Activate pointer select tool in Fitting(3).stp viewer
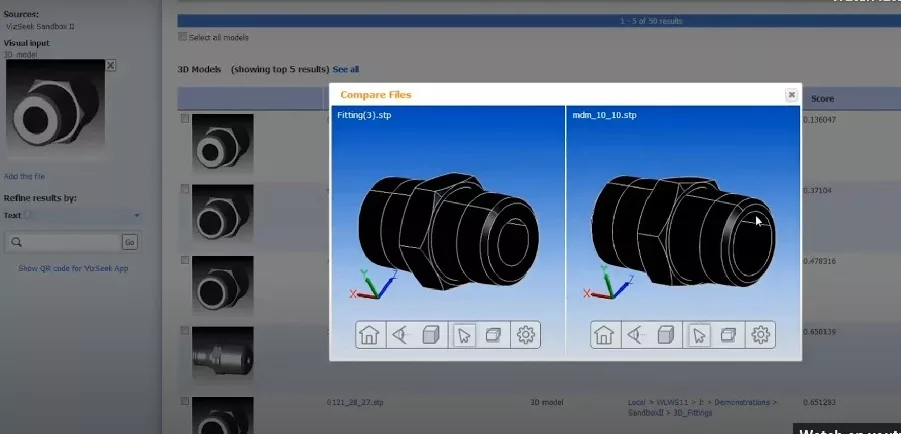901x434 pixels. point(463,335)
